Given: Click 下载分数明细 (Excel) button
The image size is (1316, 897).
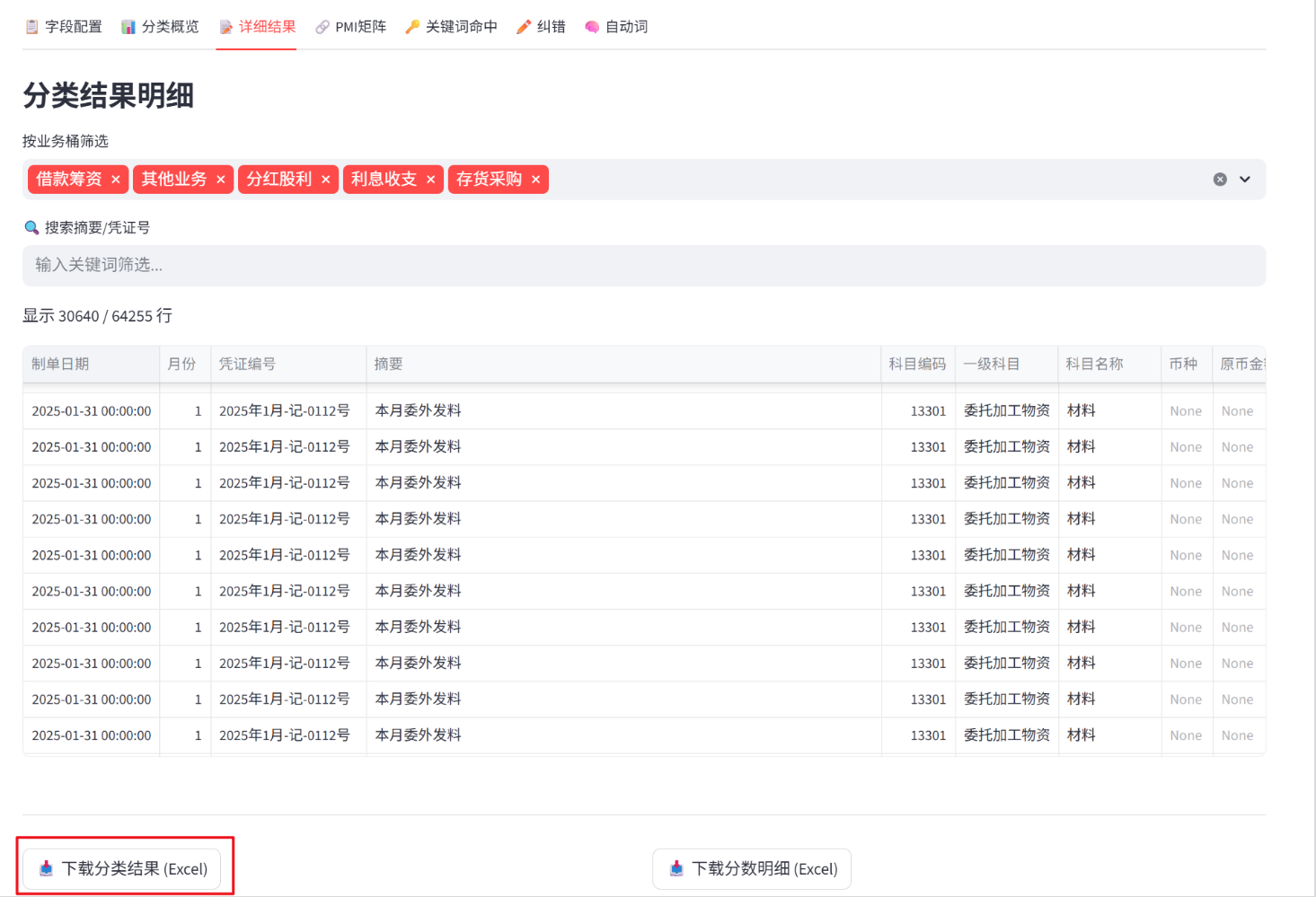Looking at the screenshot, I should 752,868.
